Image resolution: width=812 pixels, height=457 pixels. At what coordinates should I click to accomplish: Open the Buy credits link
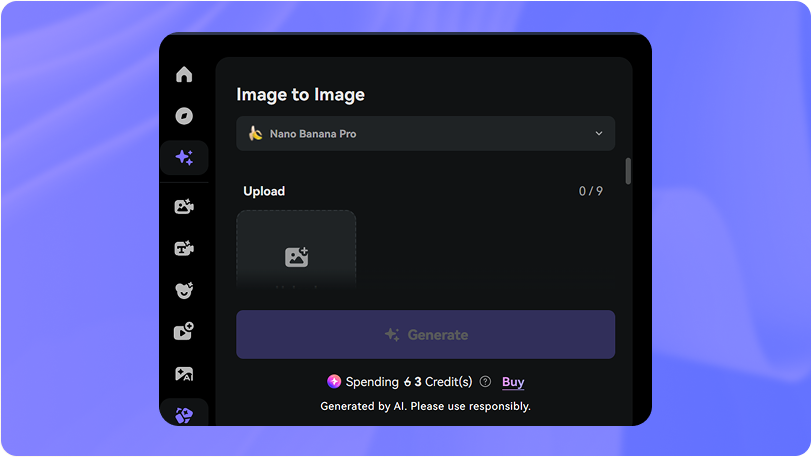coord(513,382)
